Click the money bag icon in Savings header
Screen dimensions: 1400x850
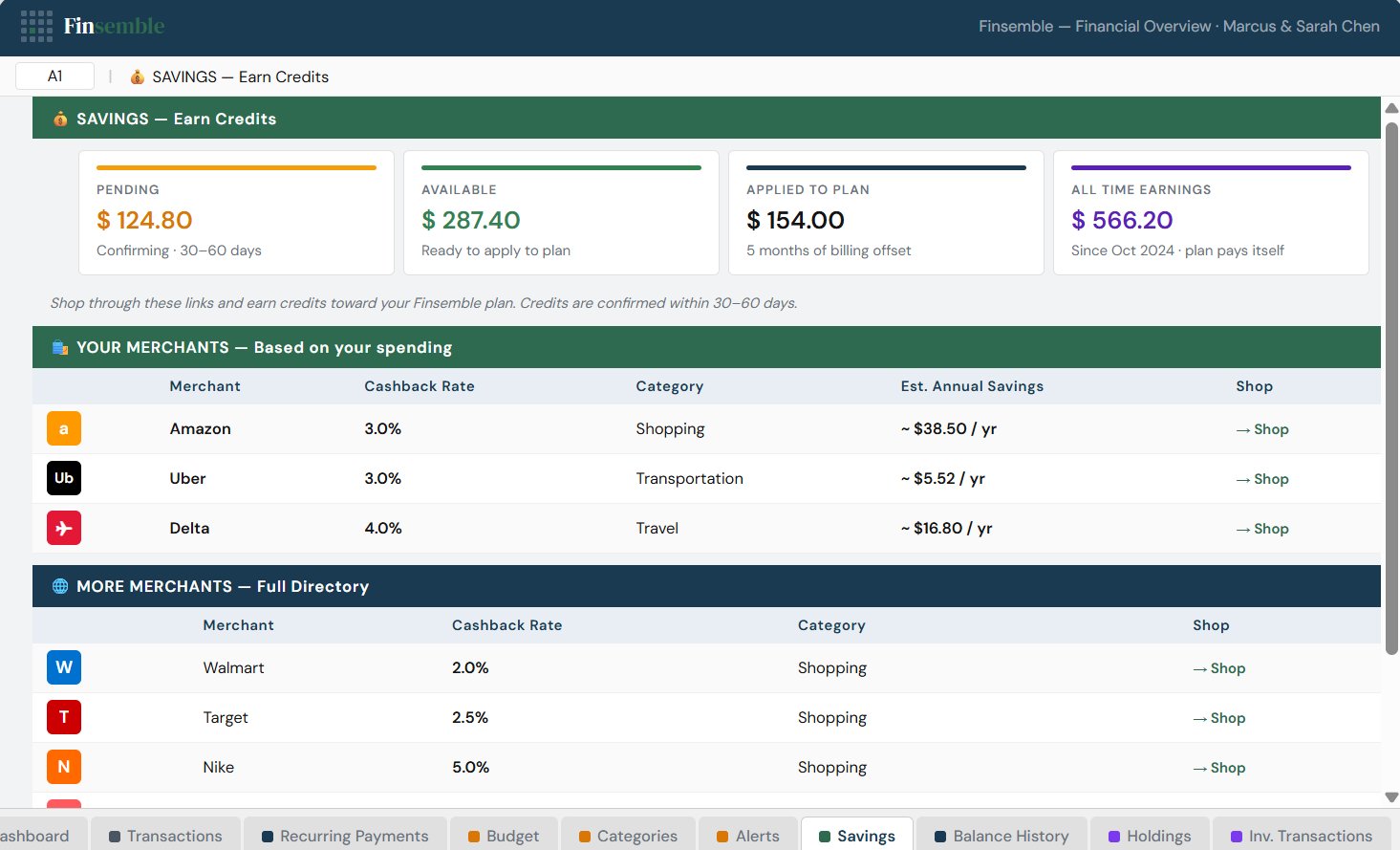[59, 119]
